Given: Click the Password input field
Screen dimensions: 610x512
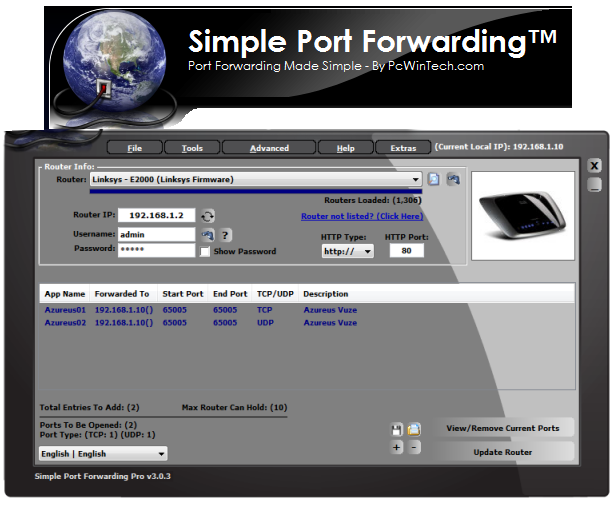Looking at the screenshot, I should tap(156, 249).
